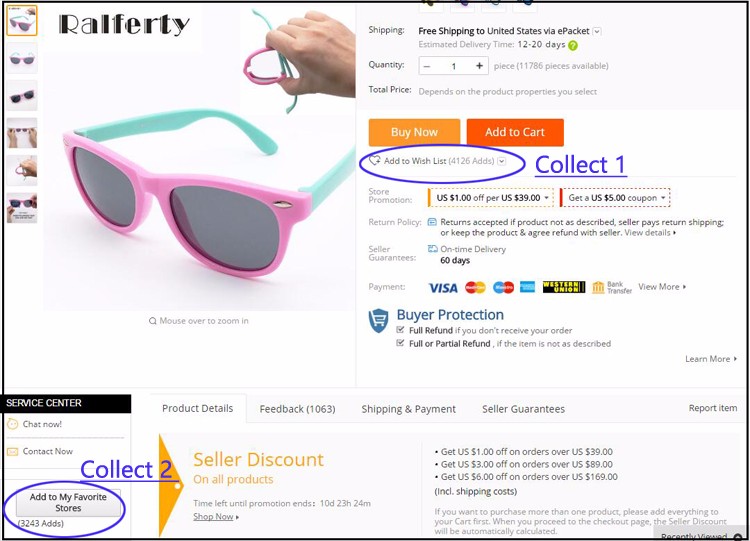
Task: Click the Buyer Protection shield icon
Action: (x=378, y=321)
